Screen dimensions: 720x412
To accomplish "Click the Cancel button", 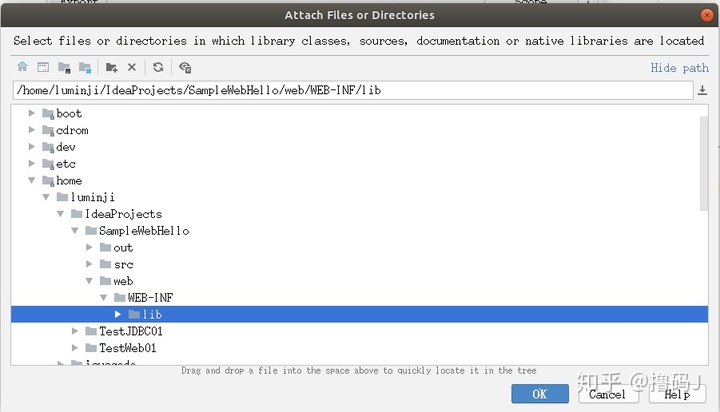I will (x=608, y=394).
